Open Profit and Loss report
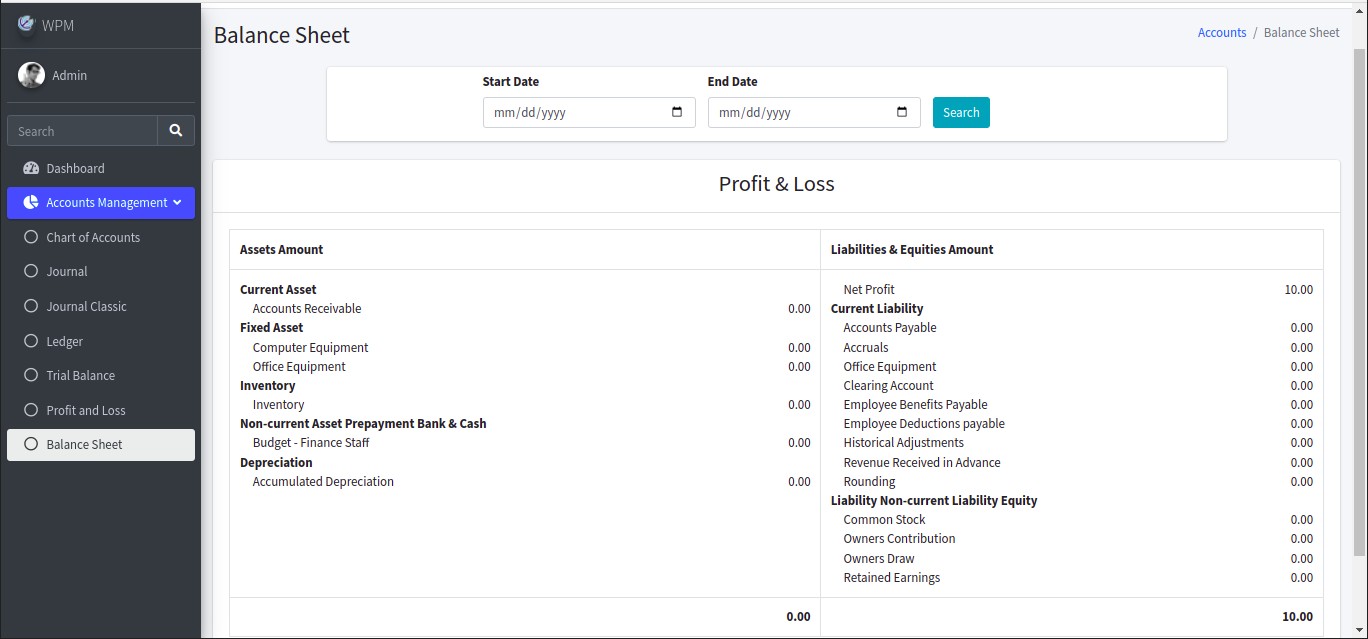The width and height of the screenshot is (1368, 639). (x=86, y=410)
